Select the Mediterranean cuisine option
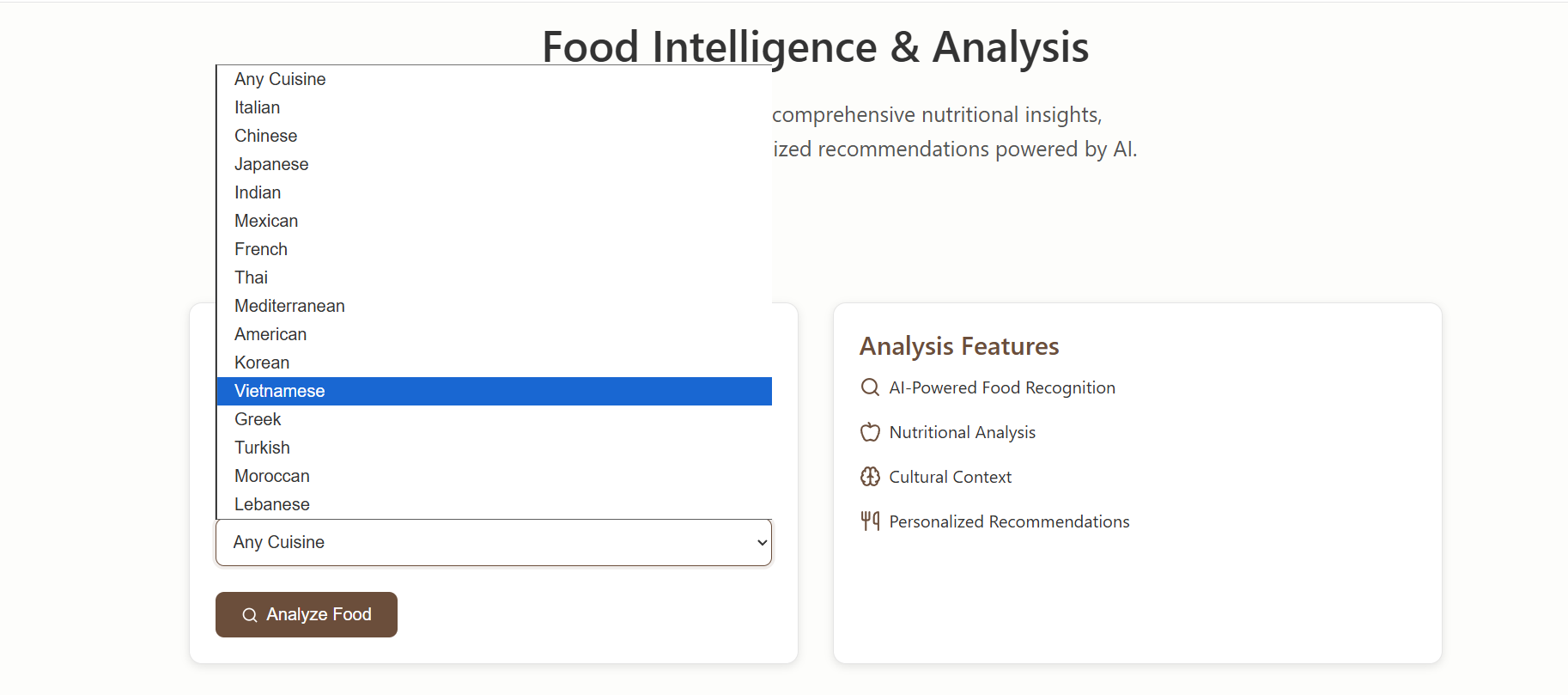The height and width of the screenshot is (695, 1568). point(289,306)
